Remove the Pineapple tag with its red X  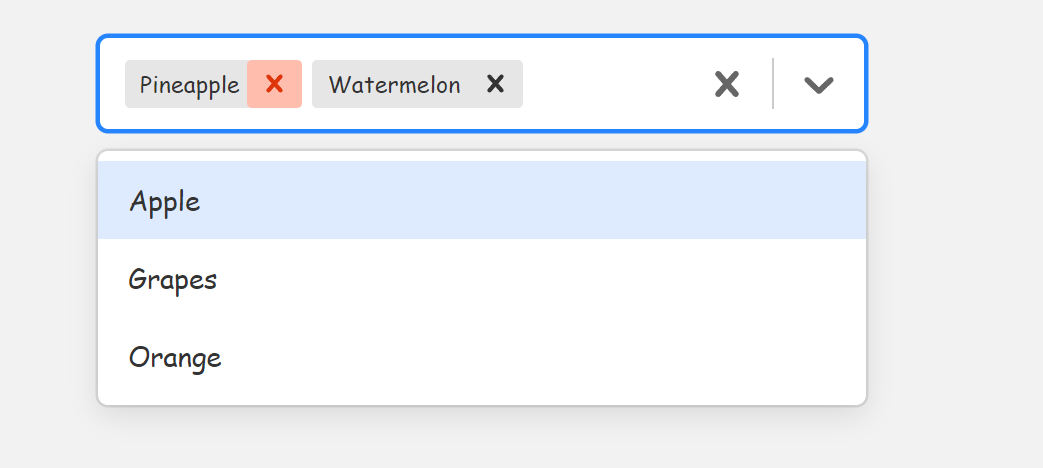point(274,84)
